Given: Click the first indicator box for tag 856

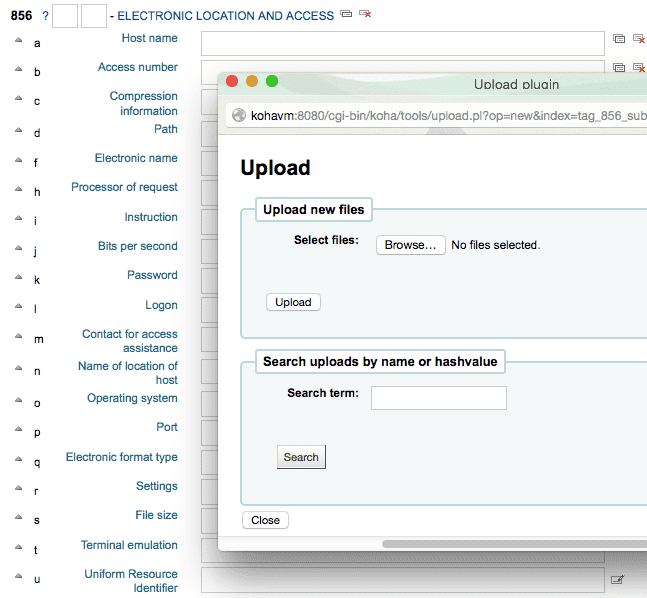Looking at the screenshot, I should 64,16.
